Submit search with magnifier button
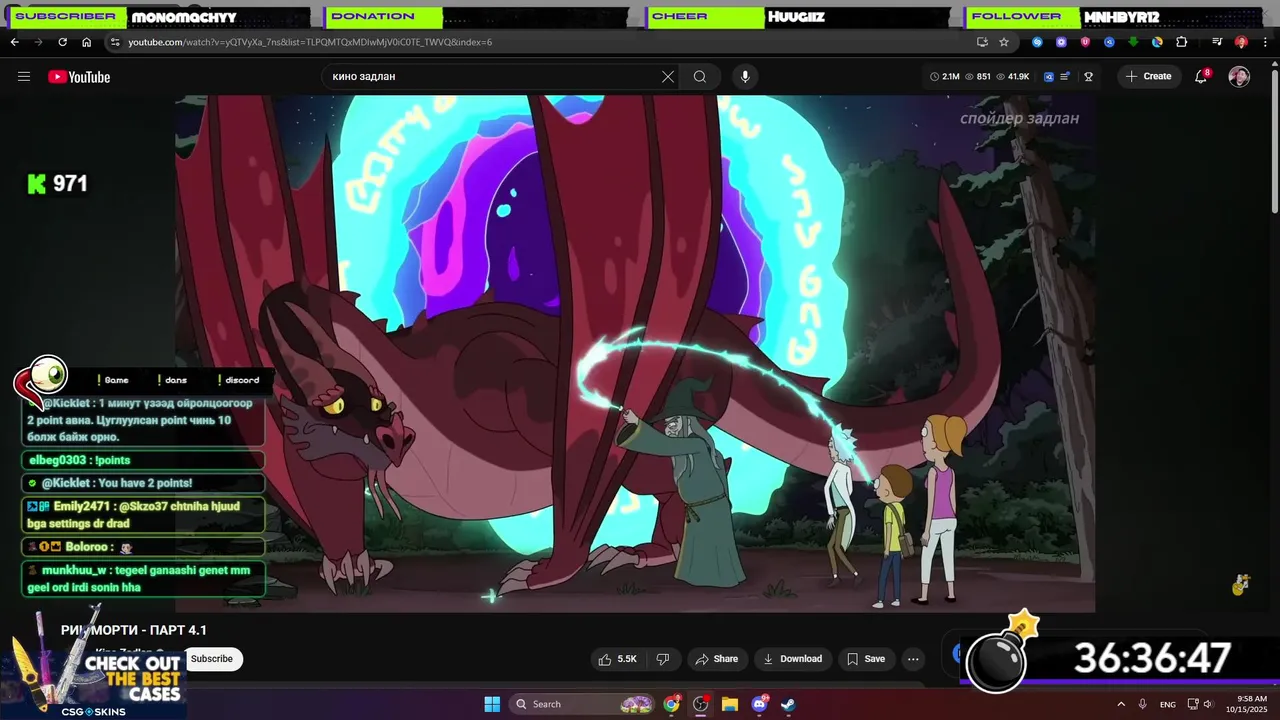1280x720 pixels. point(700,76)
